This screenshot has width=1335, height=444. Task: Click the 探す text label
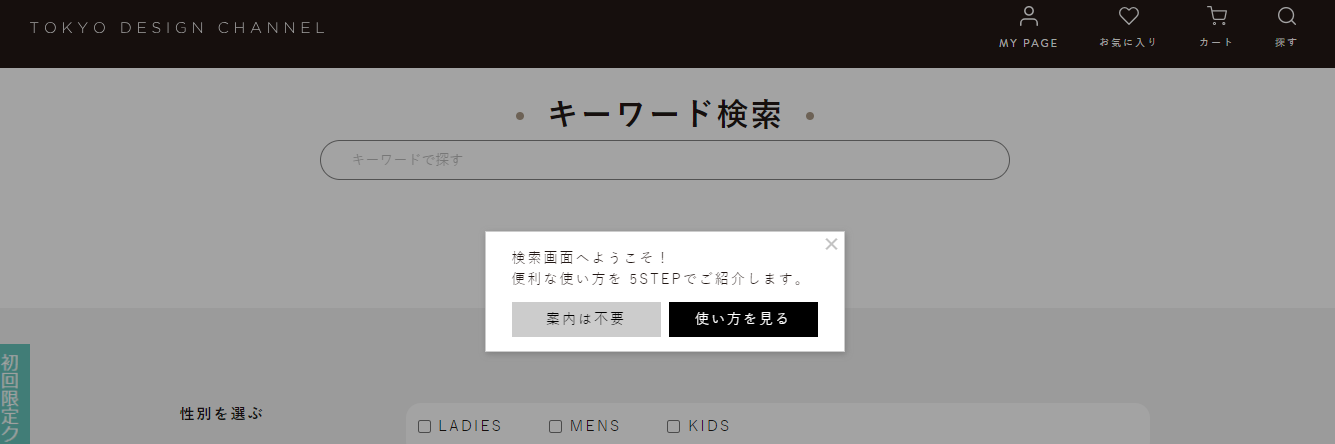coord(1287,43)
